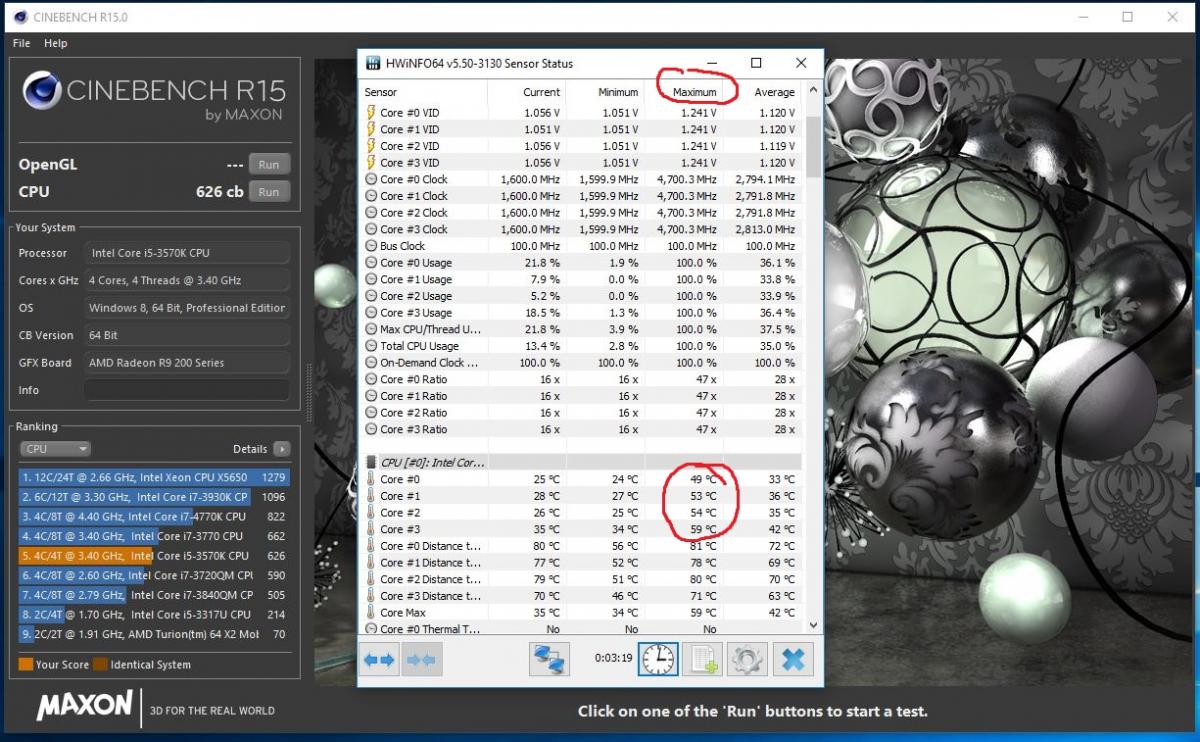Start logging with the document plus icon
Image resolution: width=1200 pixels, height=742 pixels.
[702, 660]
